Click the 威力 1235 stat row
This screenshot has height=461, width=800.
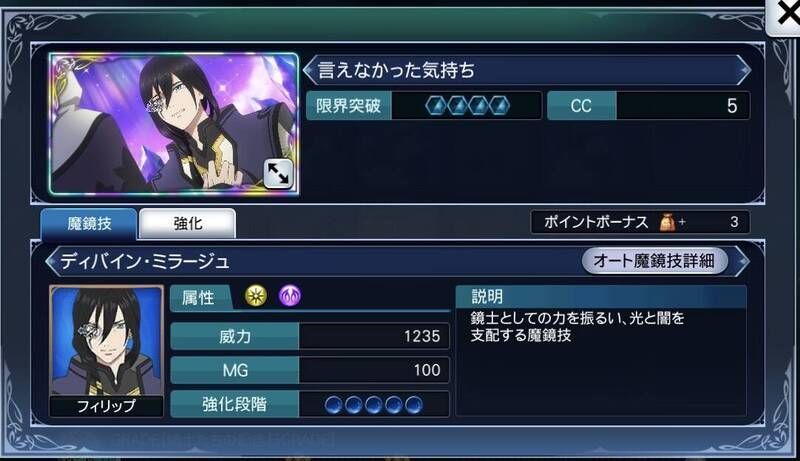pyautogui.click(x=310, y=336)
